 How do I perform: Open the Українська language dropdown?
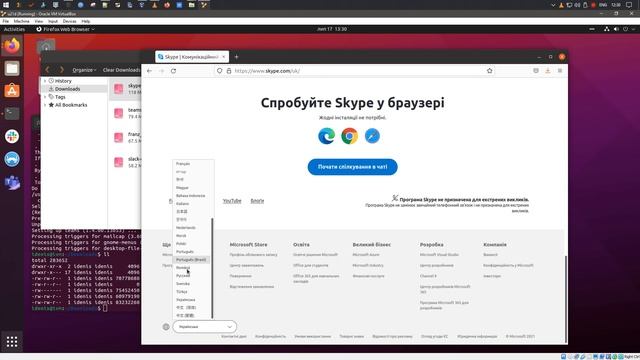(x=204, y=327)
